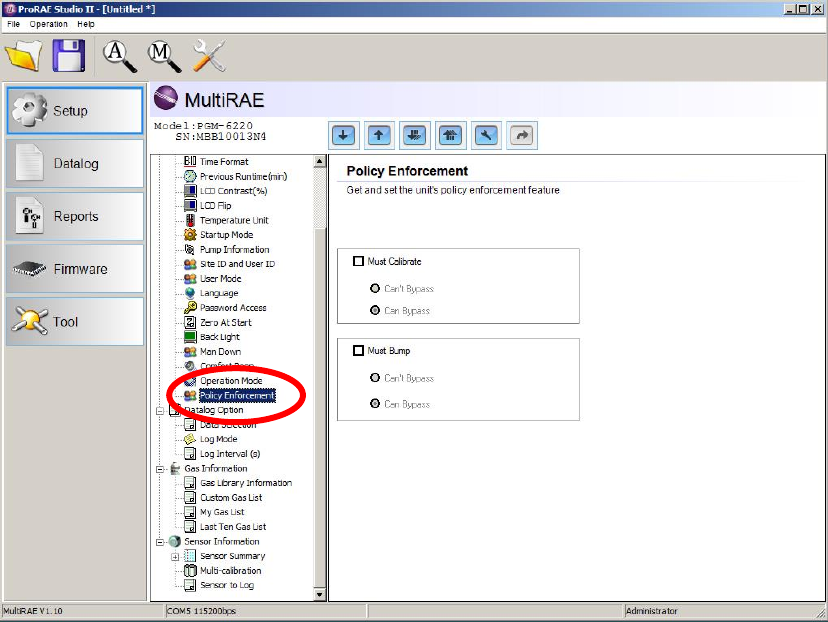Select Startup Mode tree item
The width and height of the screenshot is (828, 622).
(x=227, y=234)
